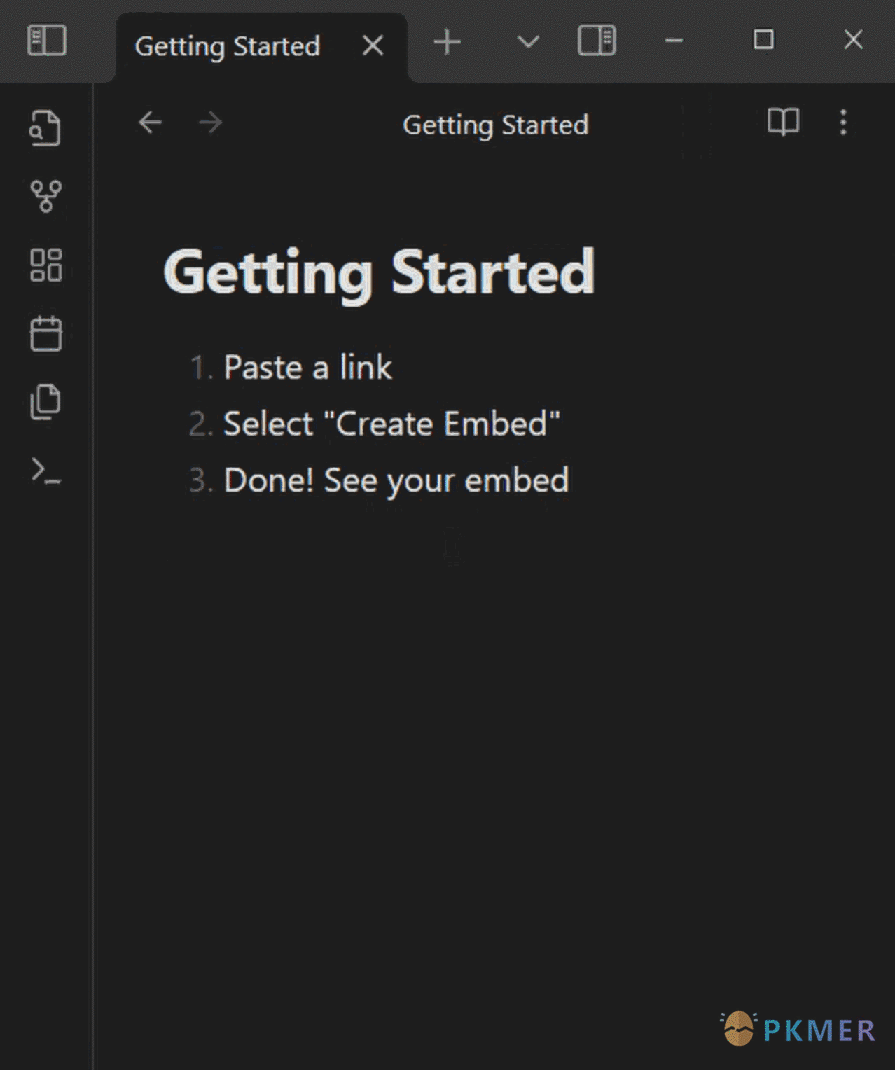Toggle the left sidebar icon

click(46, 41)
